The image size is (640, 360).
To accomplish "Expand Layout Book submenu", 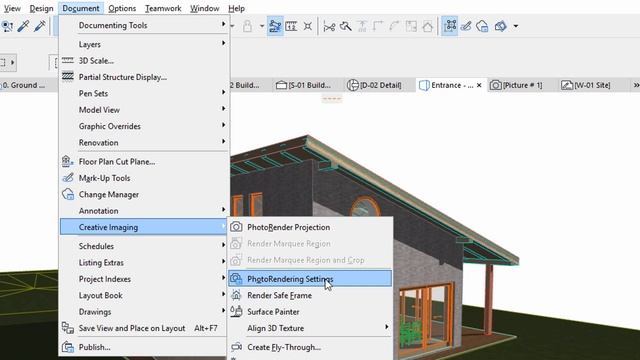I will click(x=144, y=295).
